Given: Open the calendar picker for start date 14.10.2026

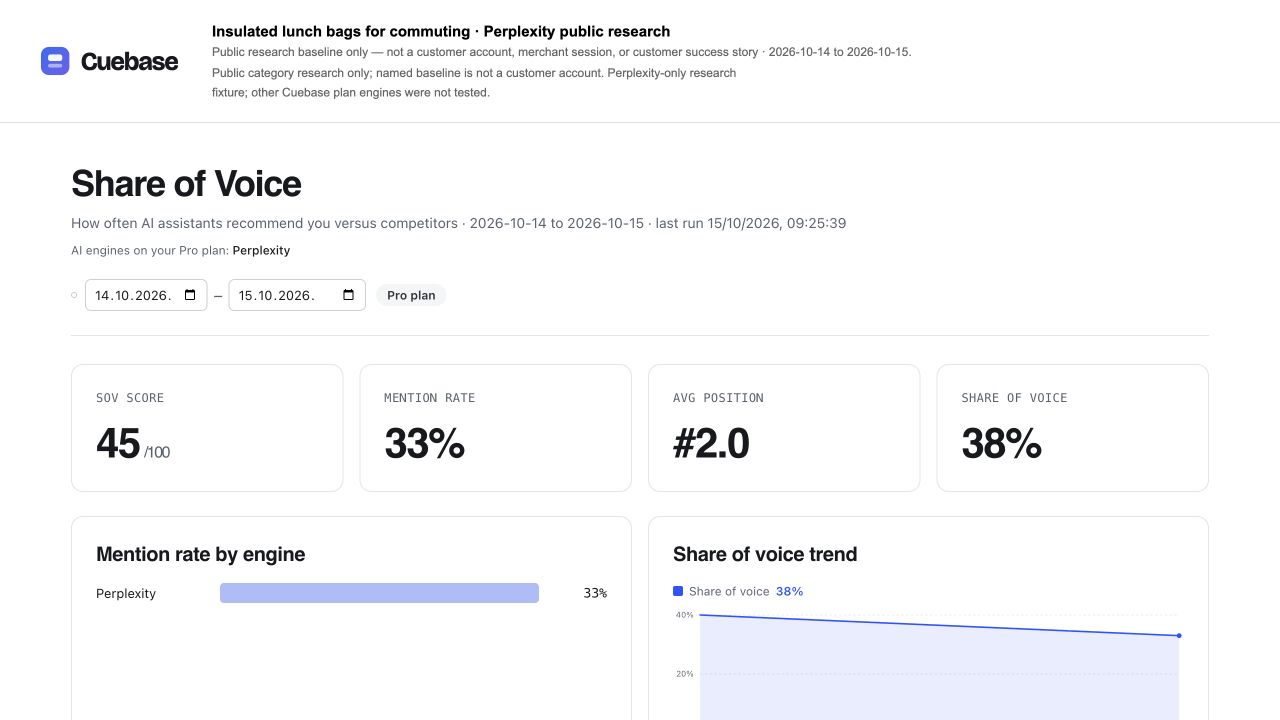Looking at the screenshot, I should (x=190, y=295).
